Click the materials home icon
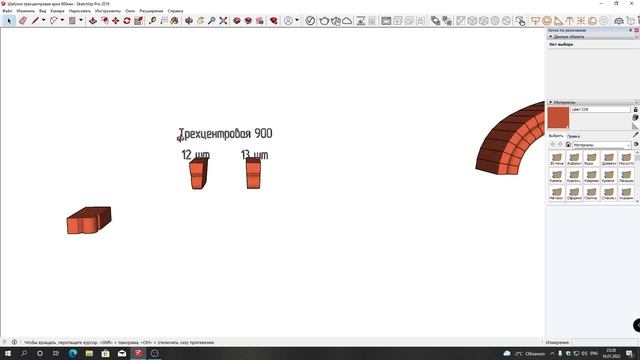The width and height of the screenshot is (640, 360). 568,144
